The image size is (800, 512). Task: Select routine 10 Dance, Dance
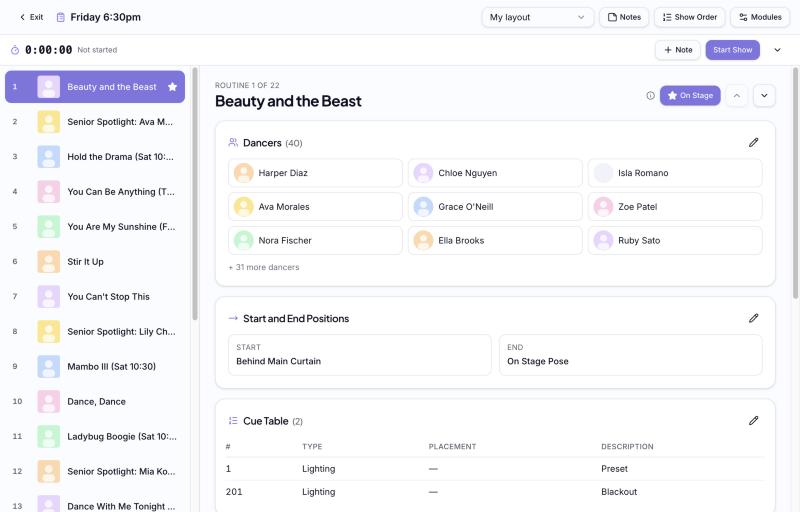tap(95, 401)
